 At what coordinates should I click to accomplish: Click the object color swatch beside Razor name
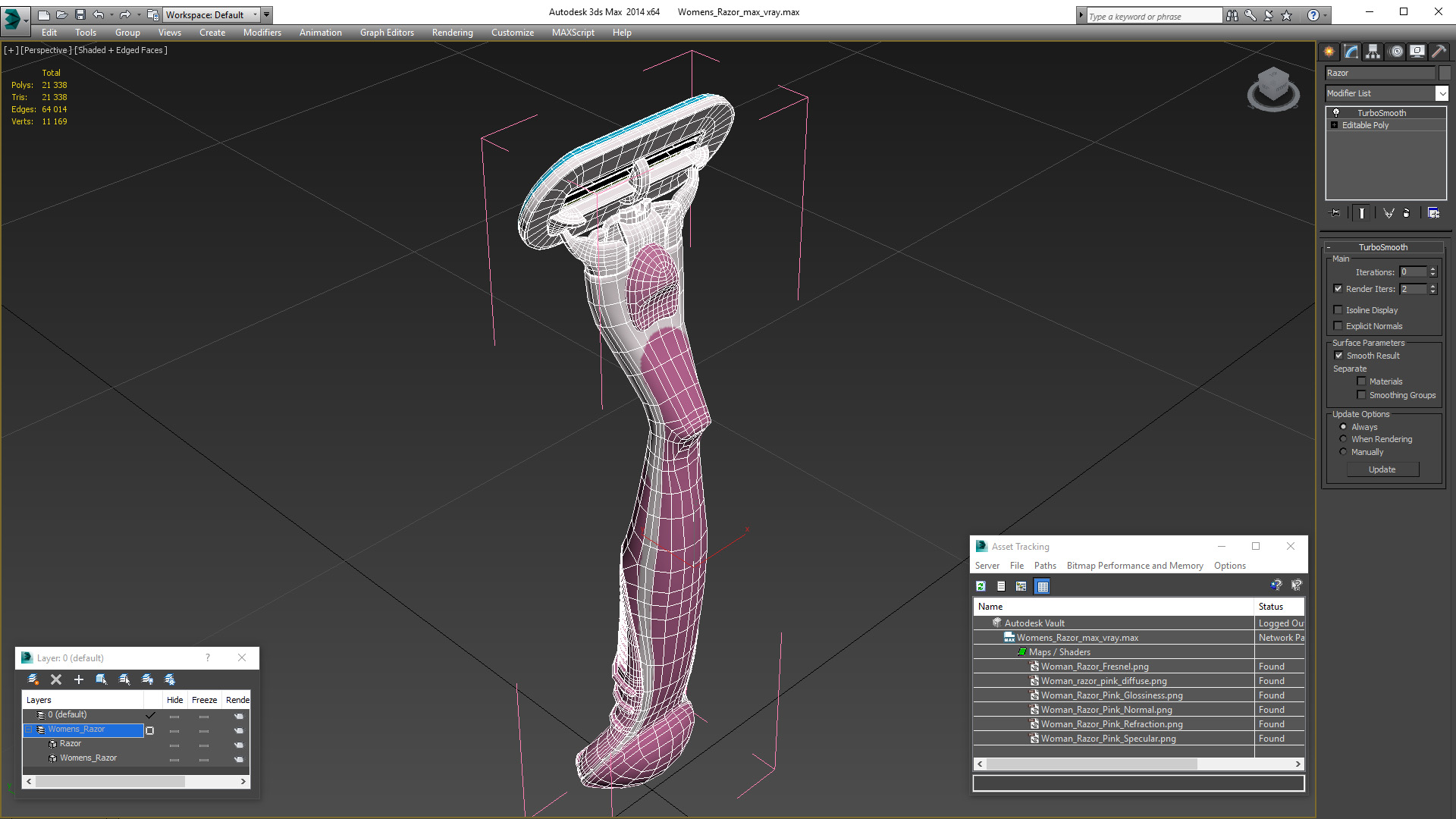(x=1445, y=73)
